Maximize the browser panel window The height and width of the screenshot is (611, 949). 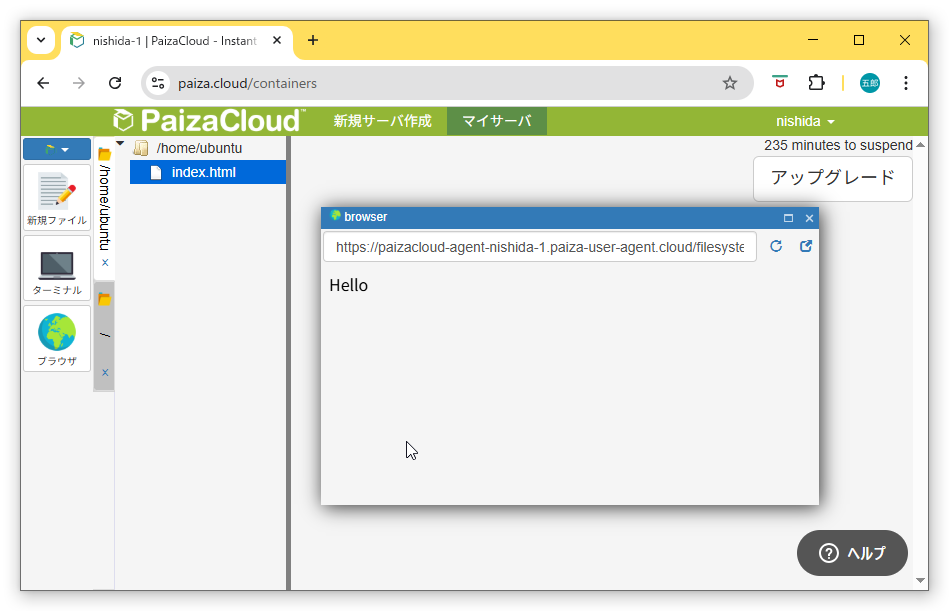pyautogui.click(x=788, y=218)
